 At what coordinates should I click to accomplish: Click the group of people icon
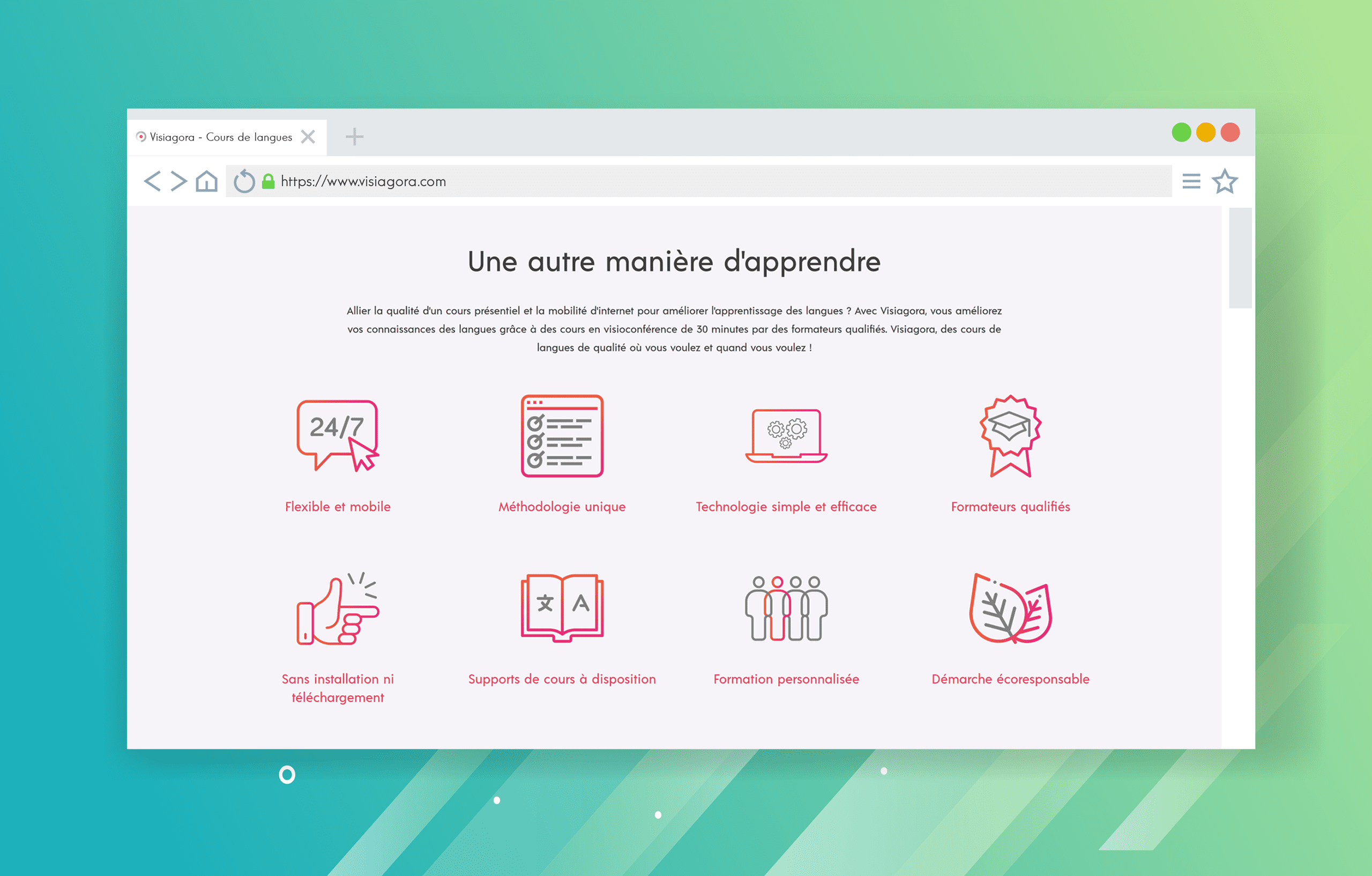786,608
